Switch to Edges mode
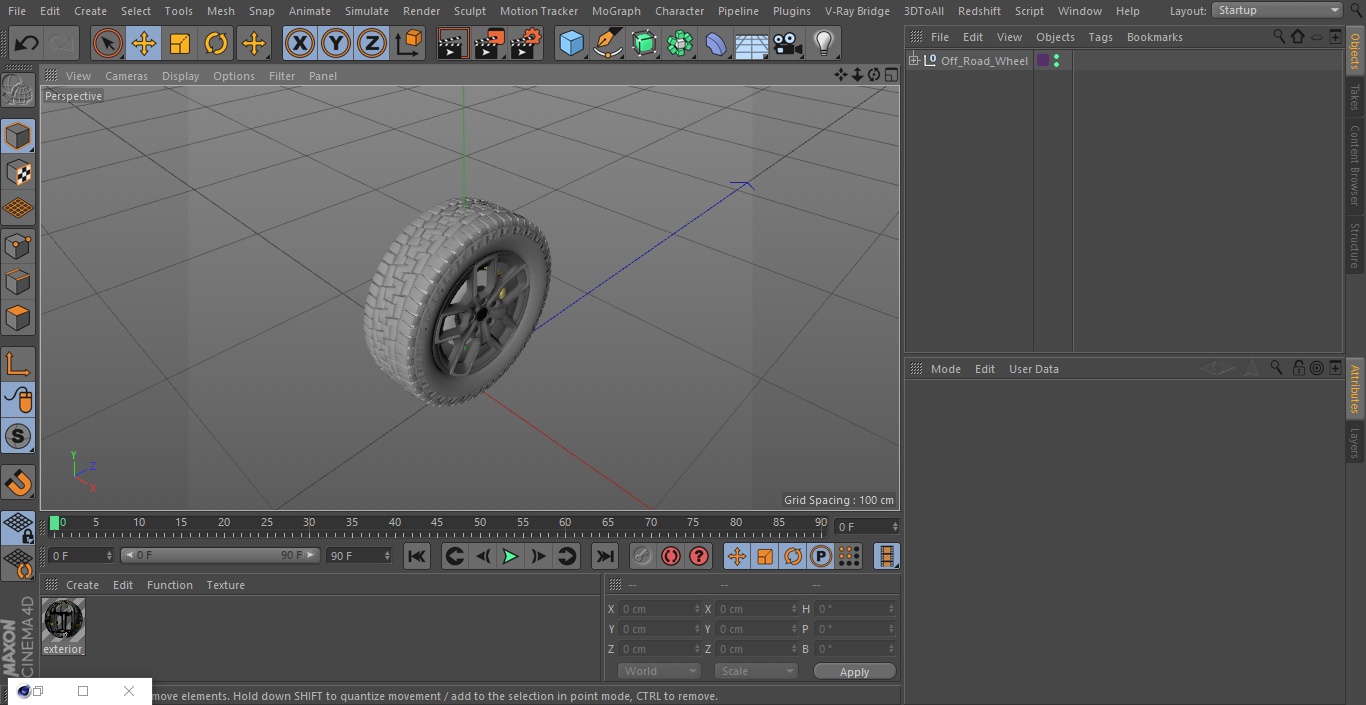 pos(18,281)
